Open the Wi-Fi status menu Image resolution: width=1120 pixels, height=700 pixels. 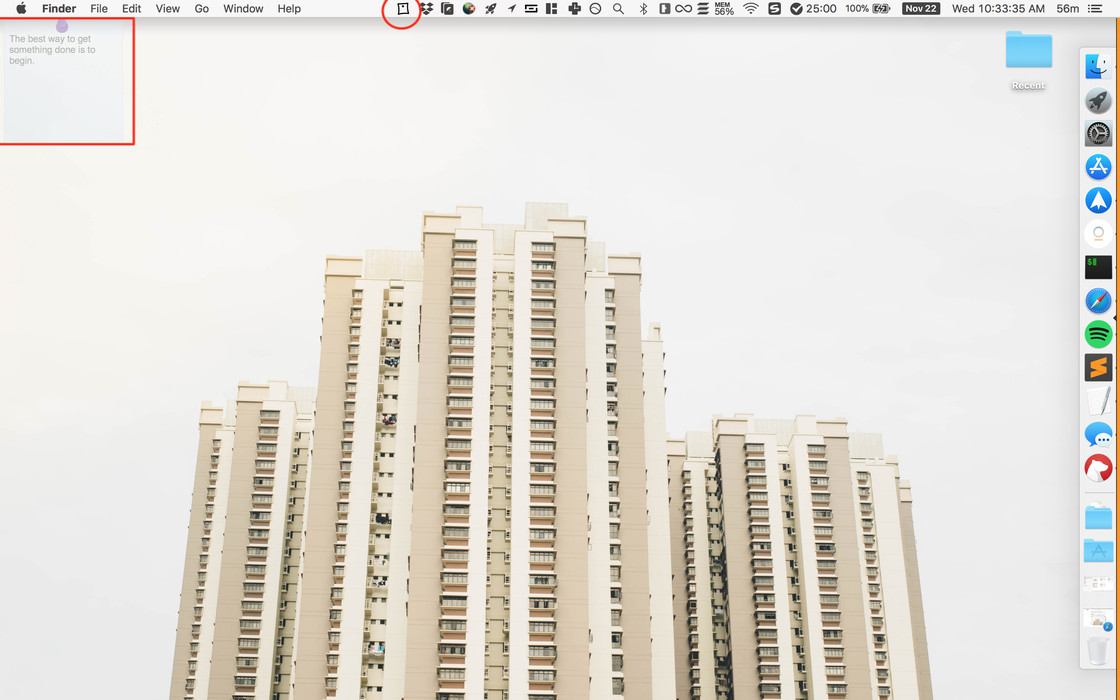click(751, 9)
